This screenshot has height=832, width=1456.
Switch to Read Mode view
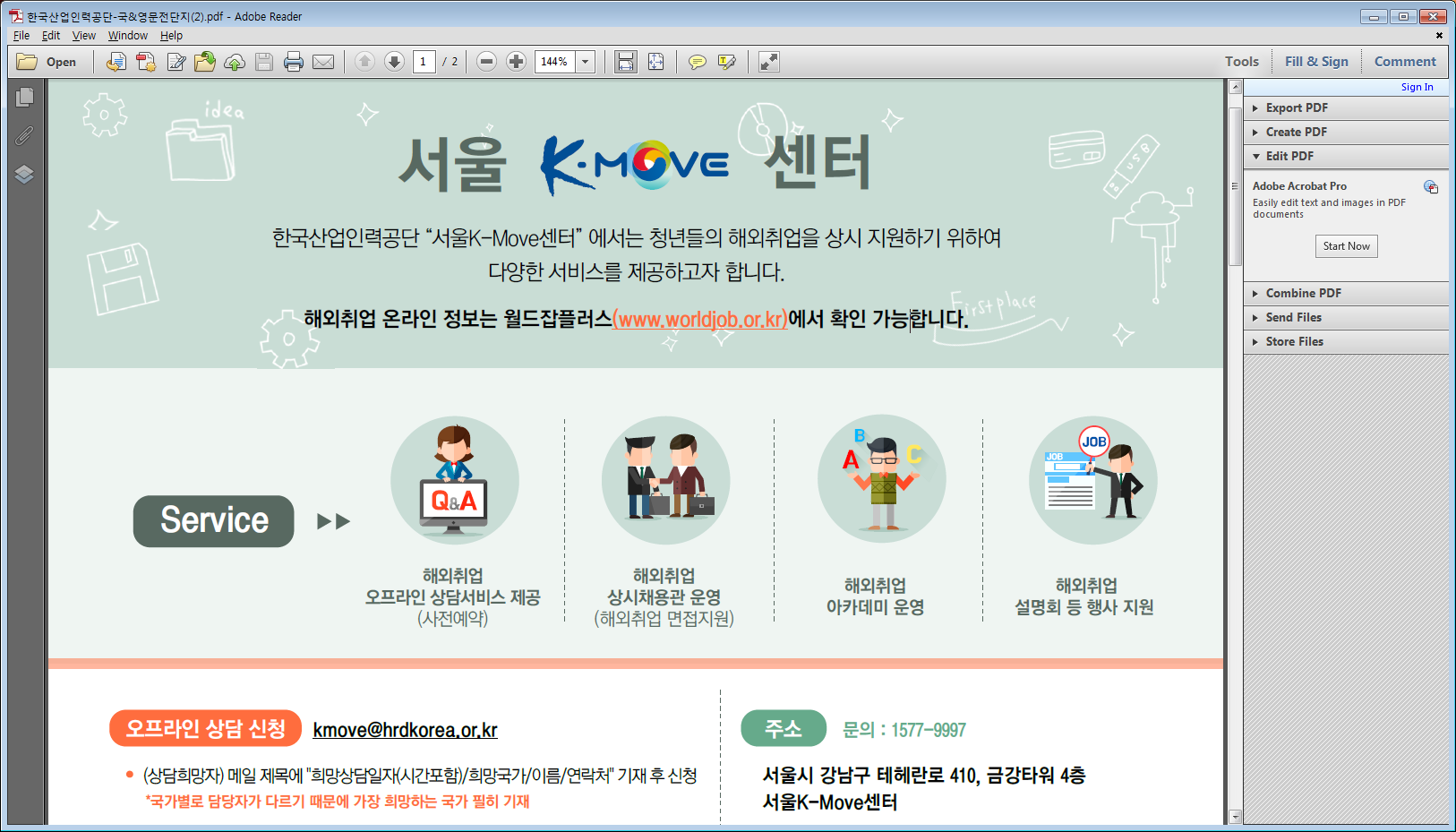769,62
